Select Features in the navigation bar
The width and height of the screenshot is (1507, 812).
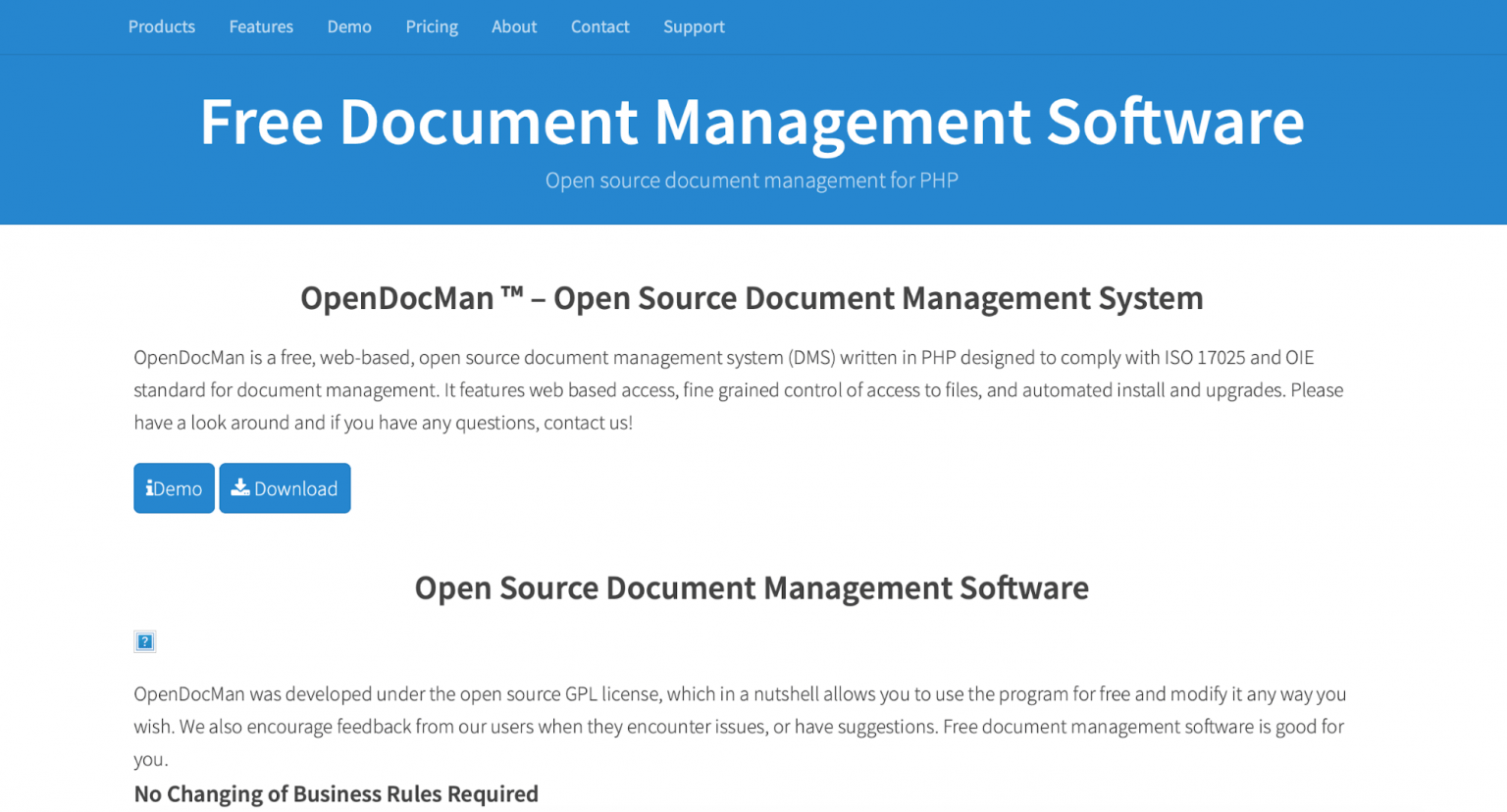coord(260,26)
